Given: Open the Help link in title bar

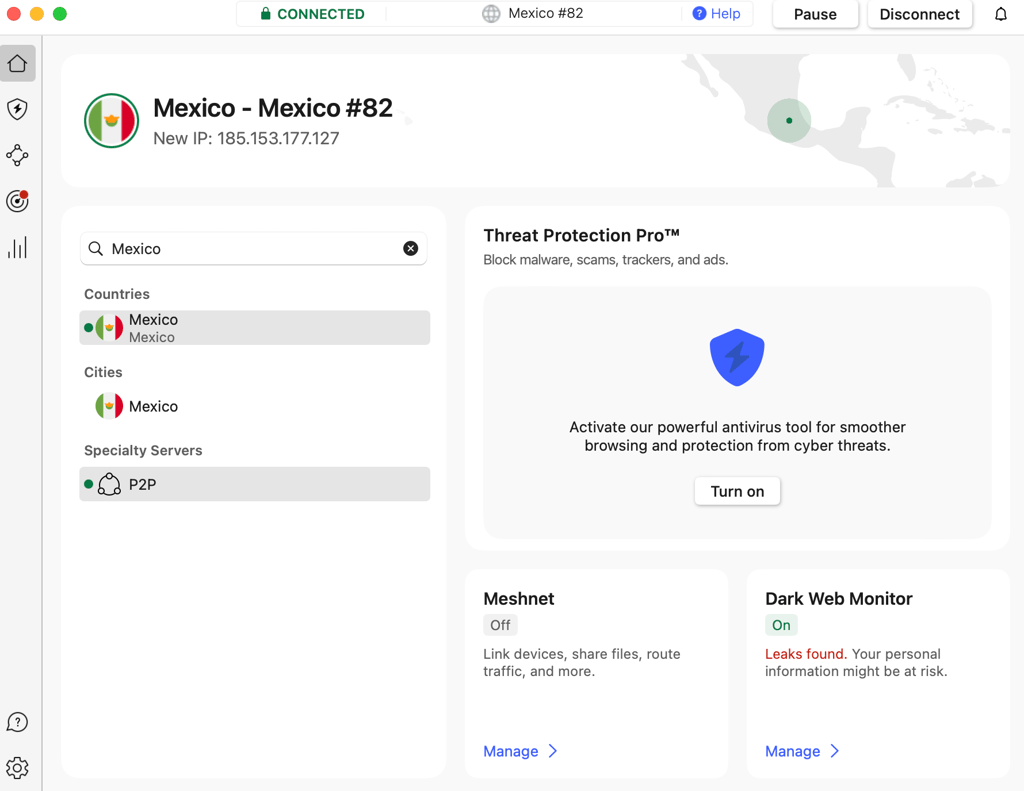Looking at the screenshot, I should click(x=725, y=14).
